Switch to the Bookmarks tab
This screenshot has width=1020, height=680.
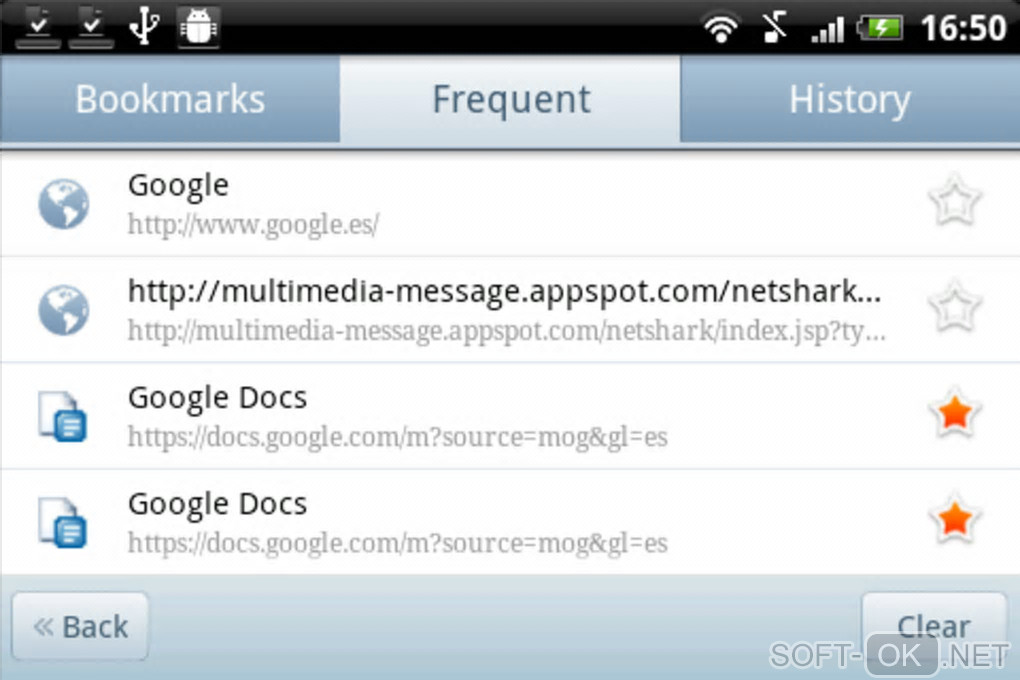(170, 100)
